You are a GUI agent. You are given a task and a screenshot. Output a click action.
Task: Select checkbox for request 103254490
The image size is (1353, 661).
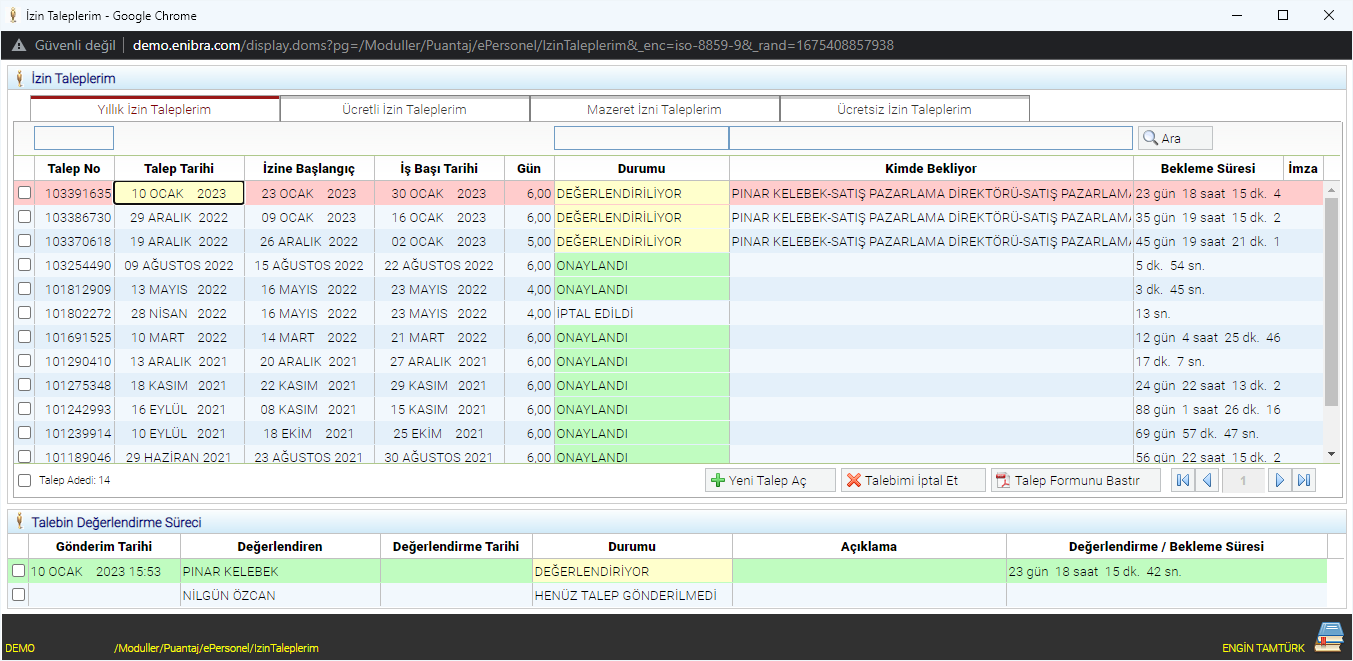pos(24,266)
